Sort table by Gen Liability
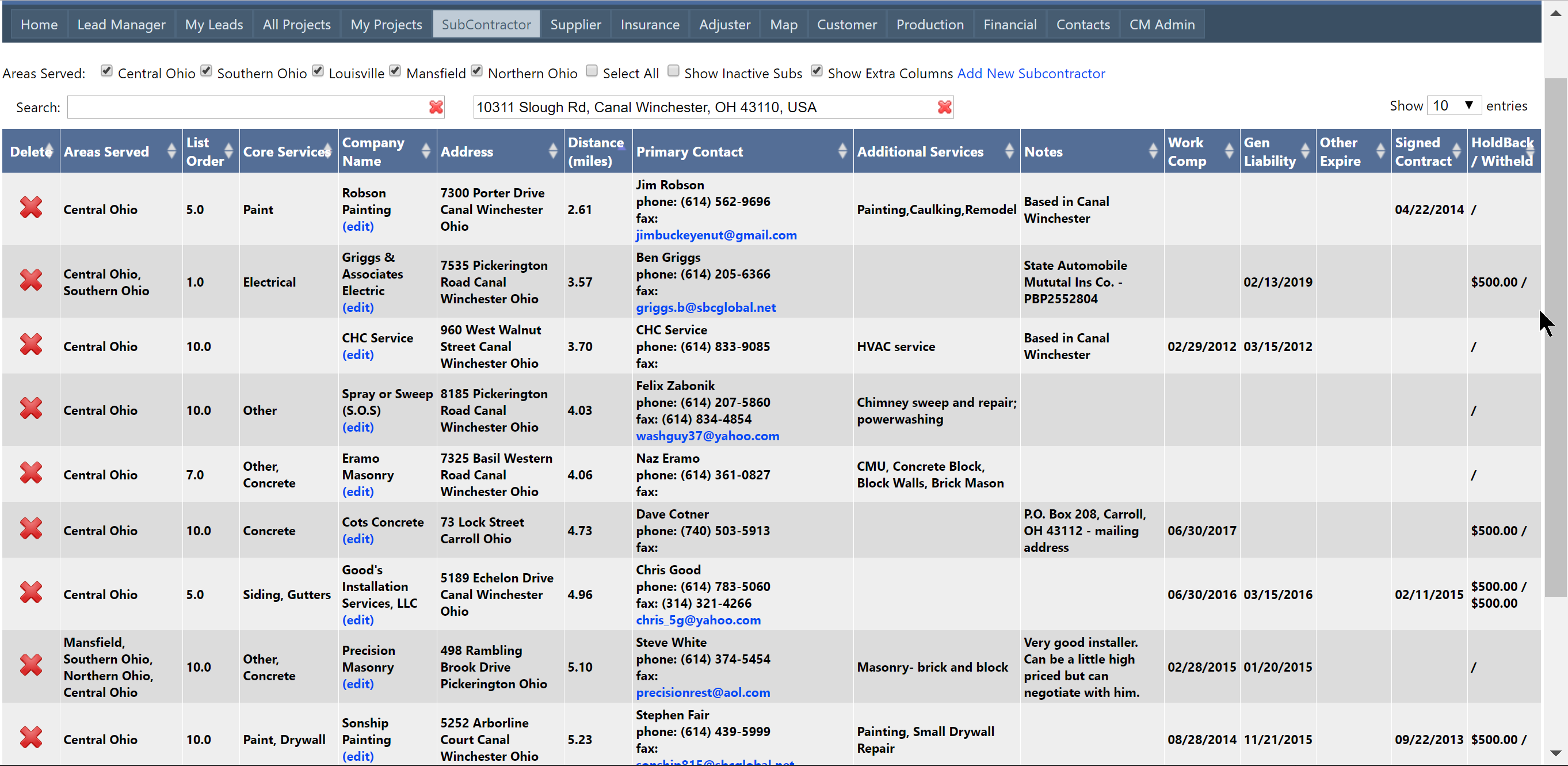1568x766 pixels. 1305,151
